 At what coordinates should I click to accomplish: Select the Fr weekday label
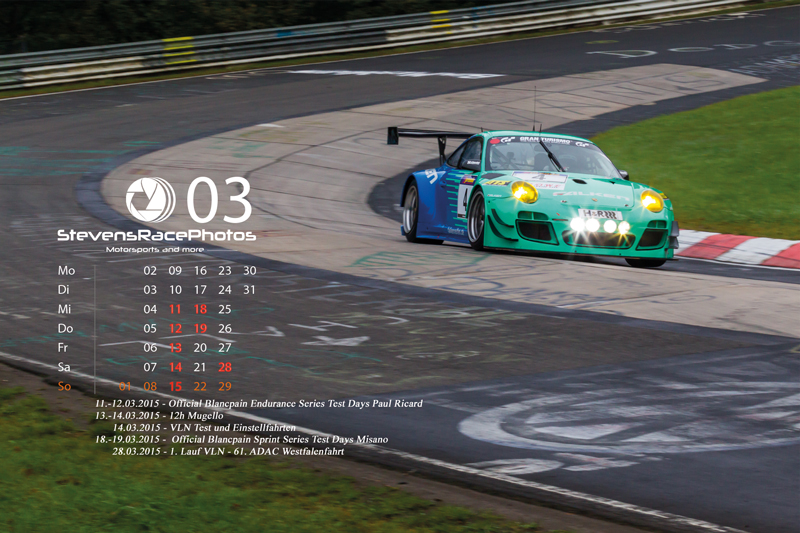(63, 347)
